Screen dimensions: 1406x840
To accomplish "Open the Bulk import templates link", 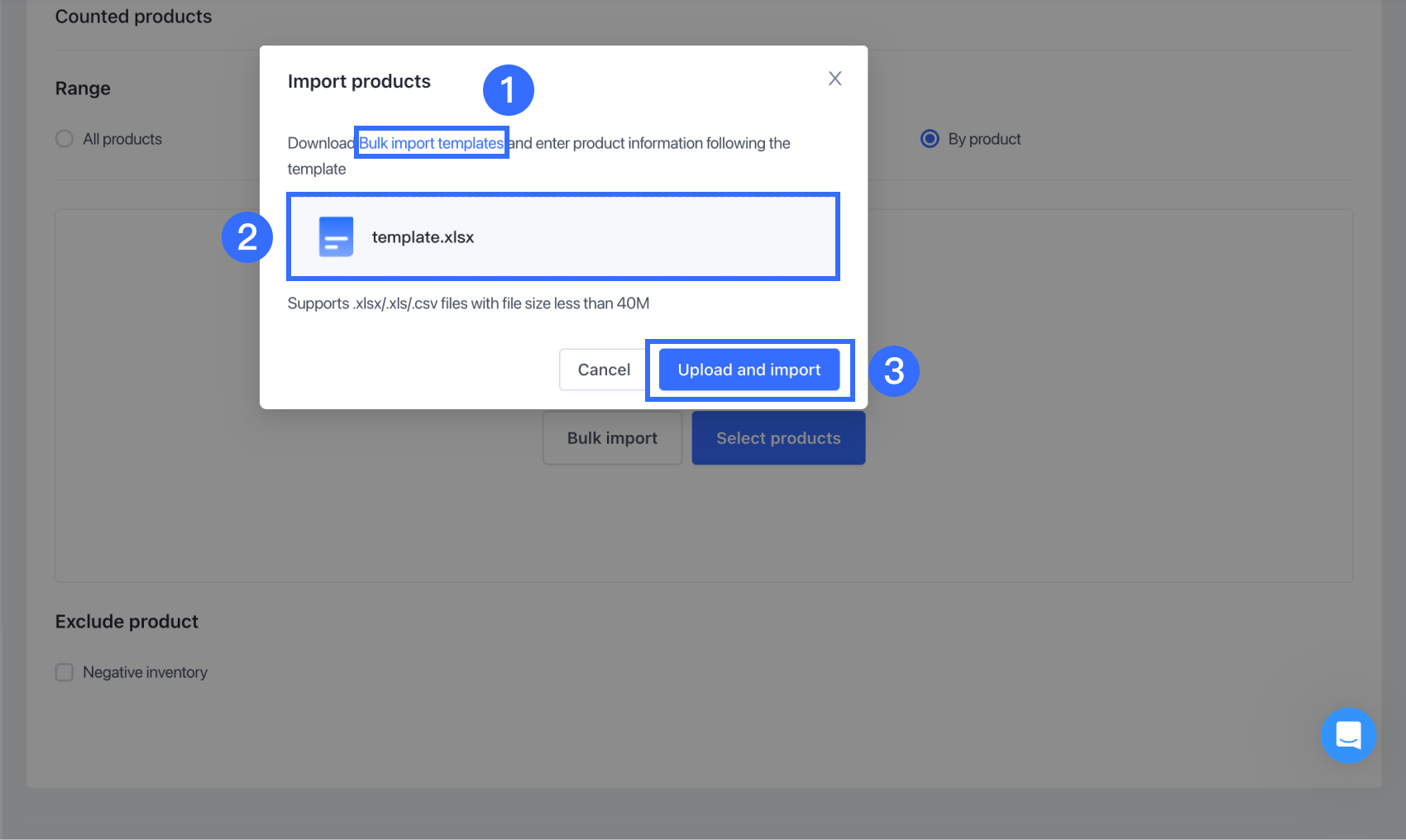I will click(431, 143).
